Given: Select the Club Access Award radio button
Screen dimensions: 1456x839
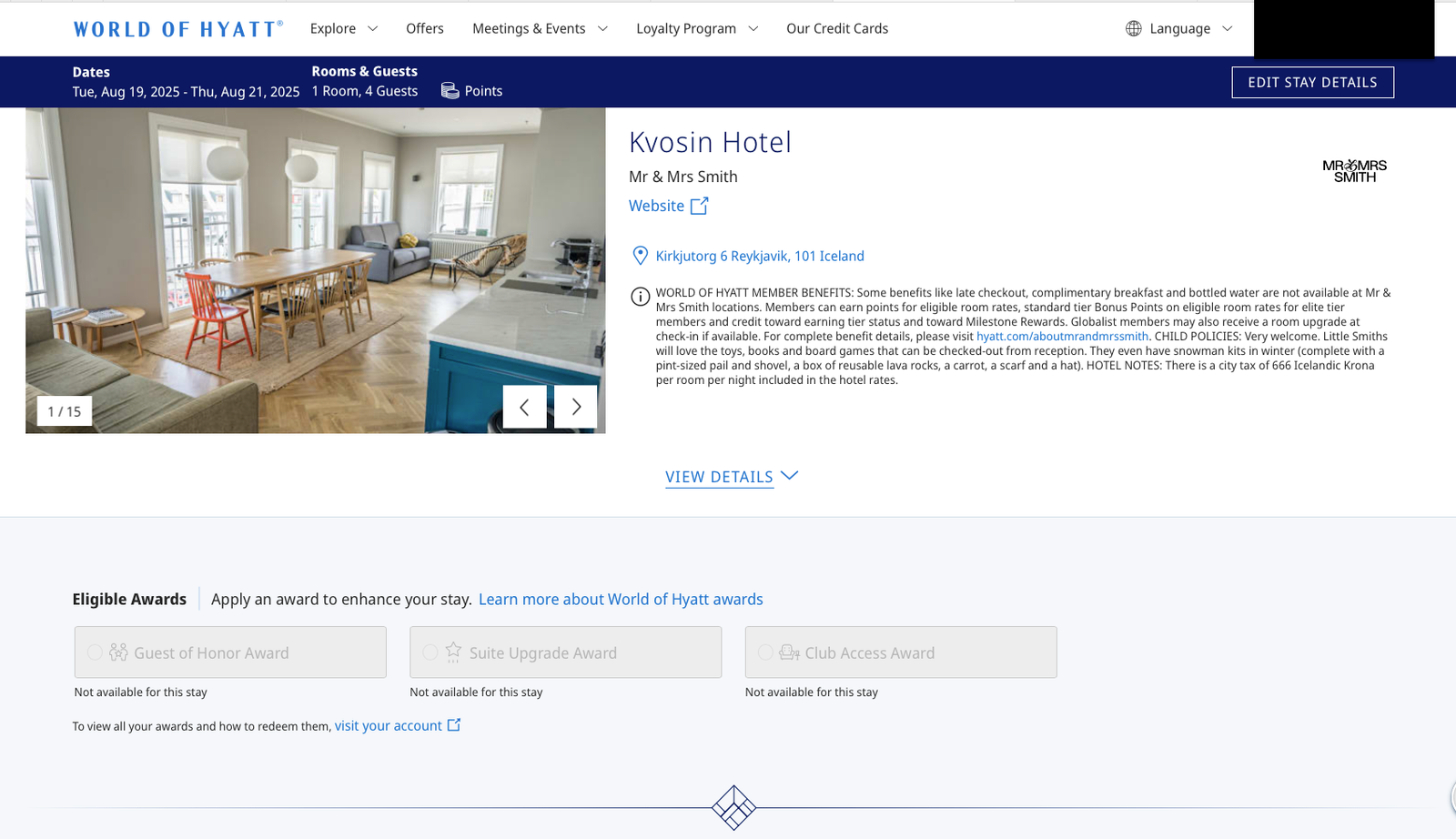Looking at the screenshot, I should 765,652.
